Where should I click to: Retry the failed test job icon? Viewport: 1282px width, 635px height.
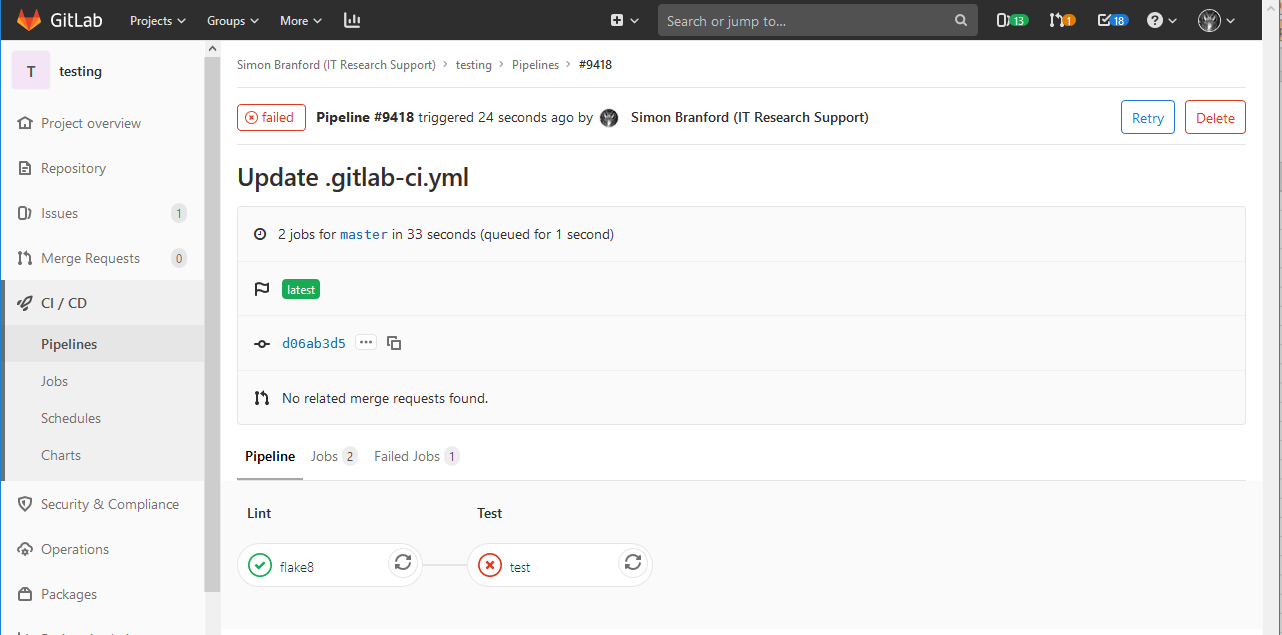coord(632,563)
